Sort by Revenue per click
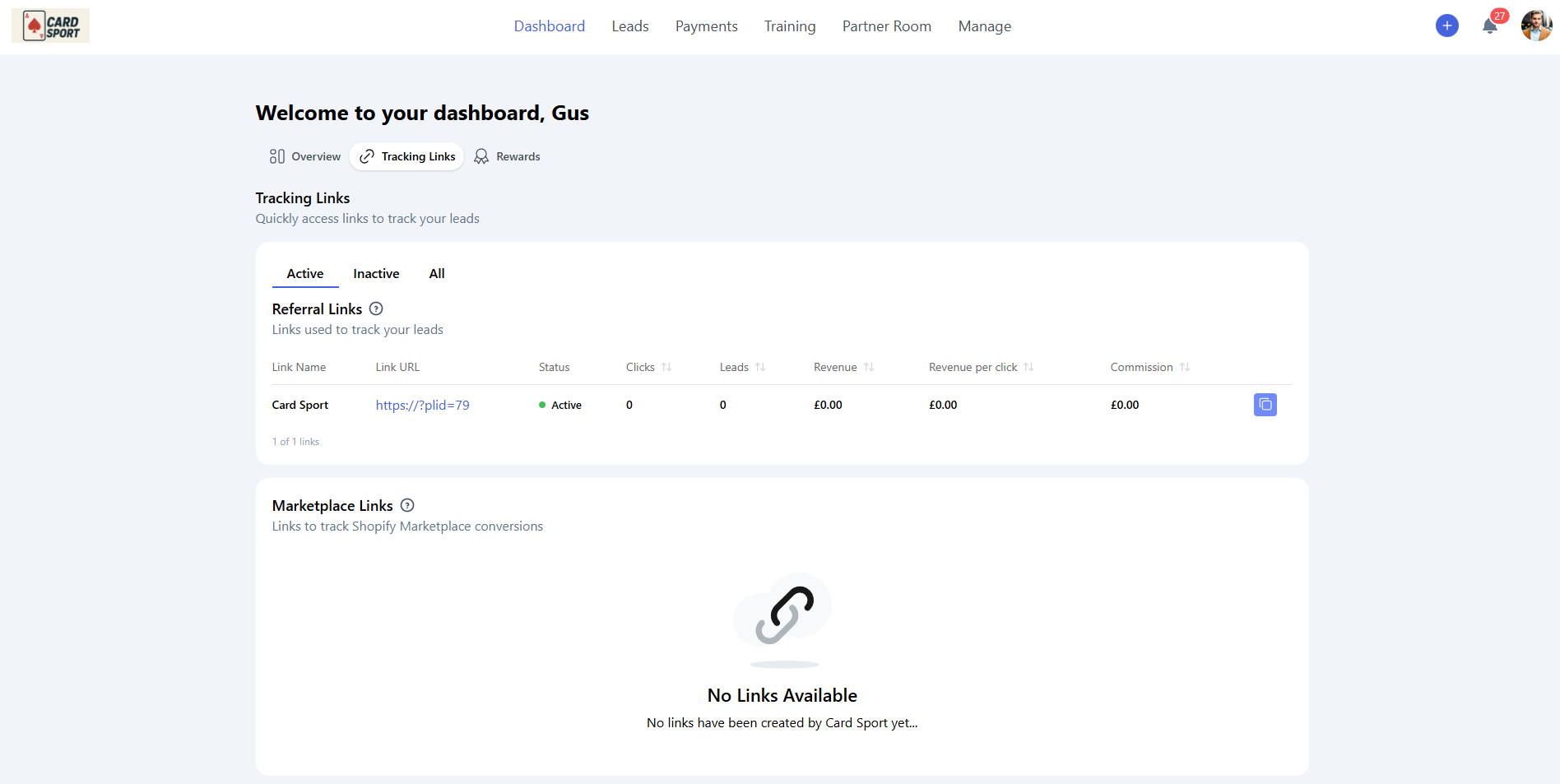1560x784 pixels. [1028, 368]
